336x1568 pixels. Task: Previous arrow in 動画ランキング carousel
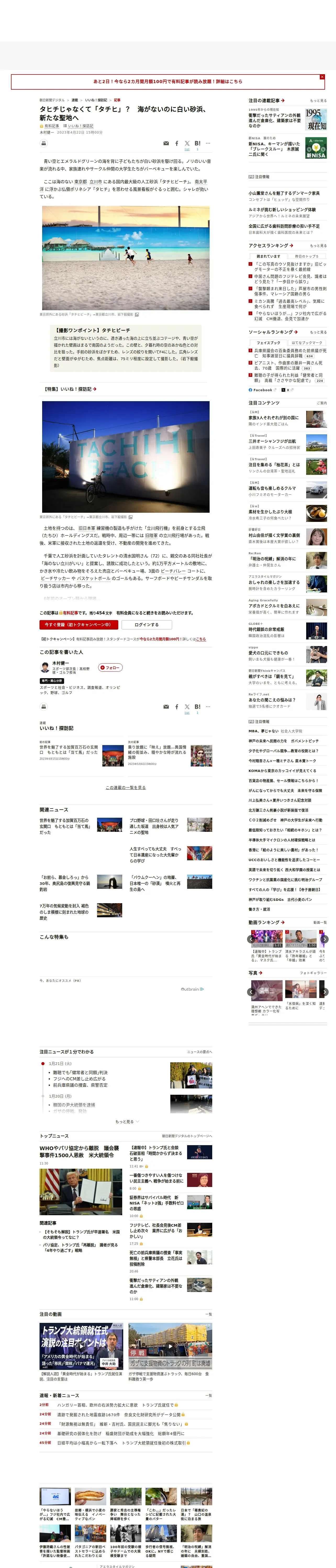[x=251, y=939]
